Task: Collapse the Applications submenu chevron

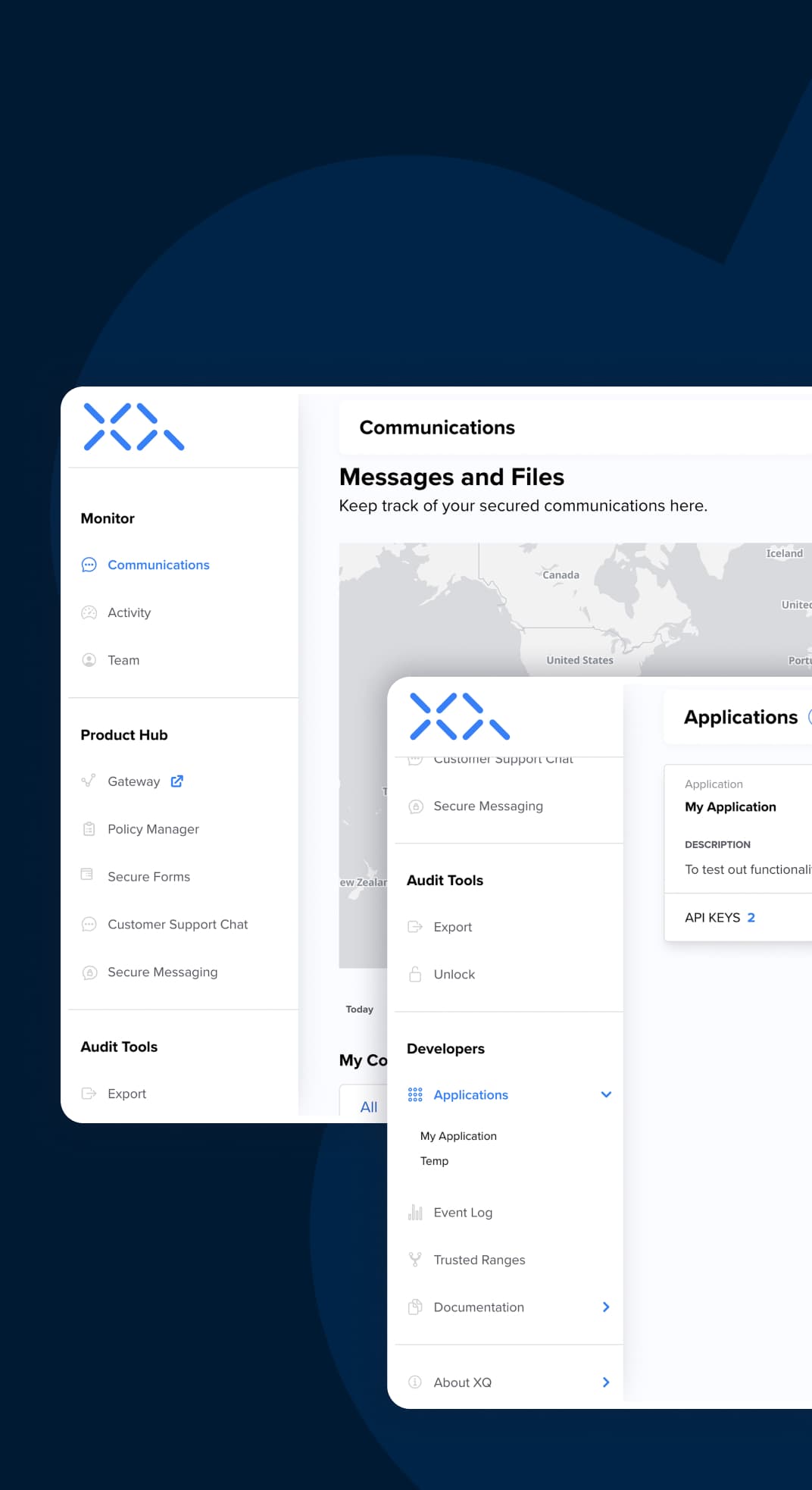Action: click(606, 1094)
